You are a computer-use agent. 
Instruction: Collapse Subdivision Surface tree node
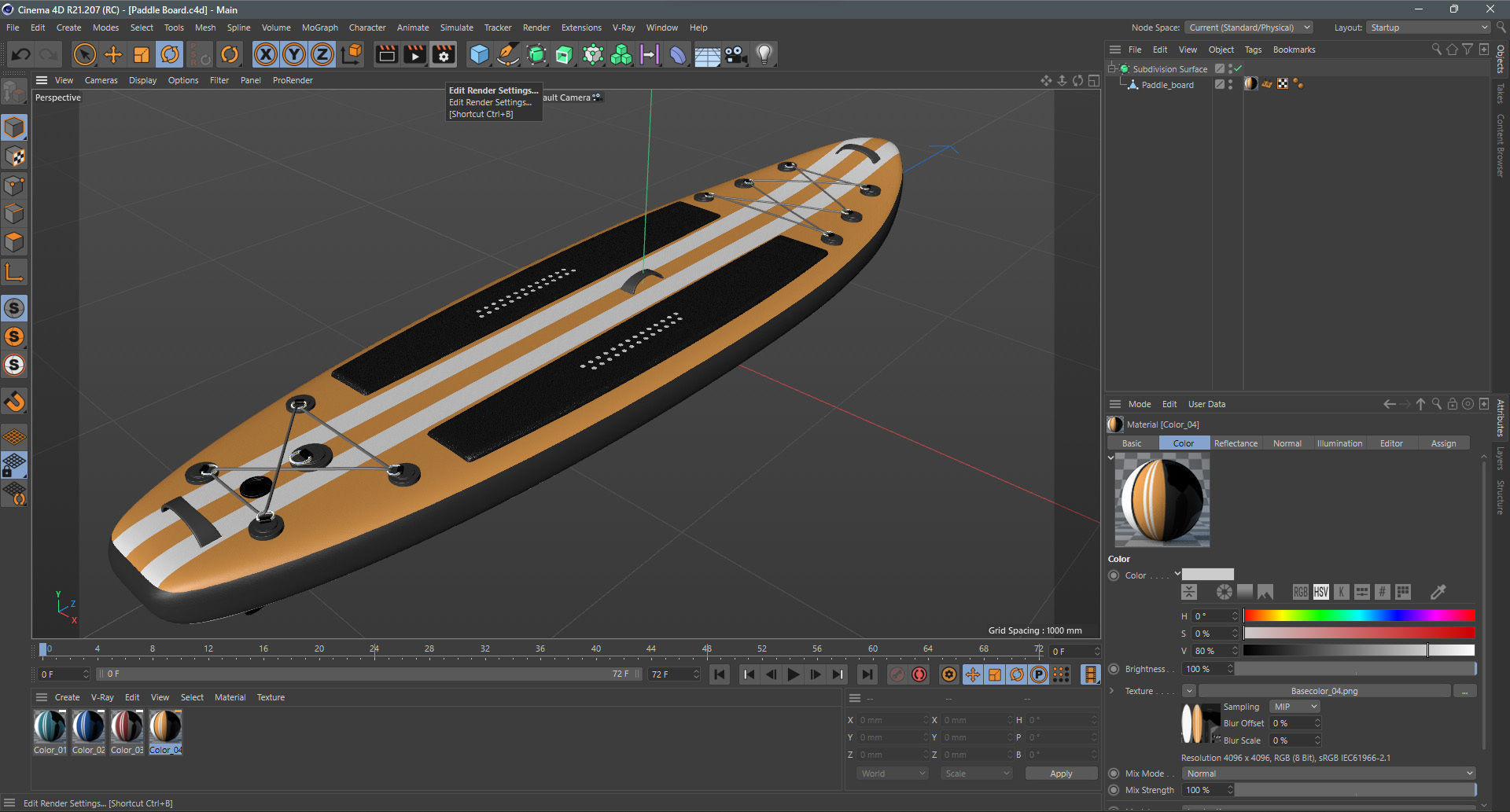[1113, 69]
